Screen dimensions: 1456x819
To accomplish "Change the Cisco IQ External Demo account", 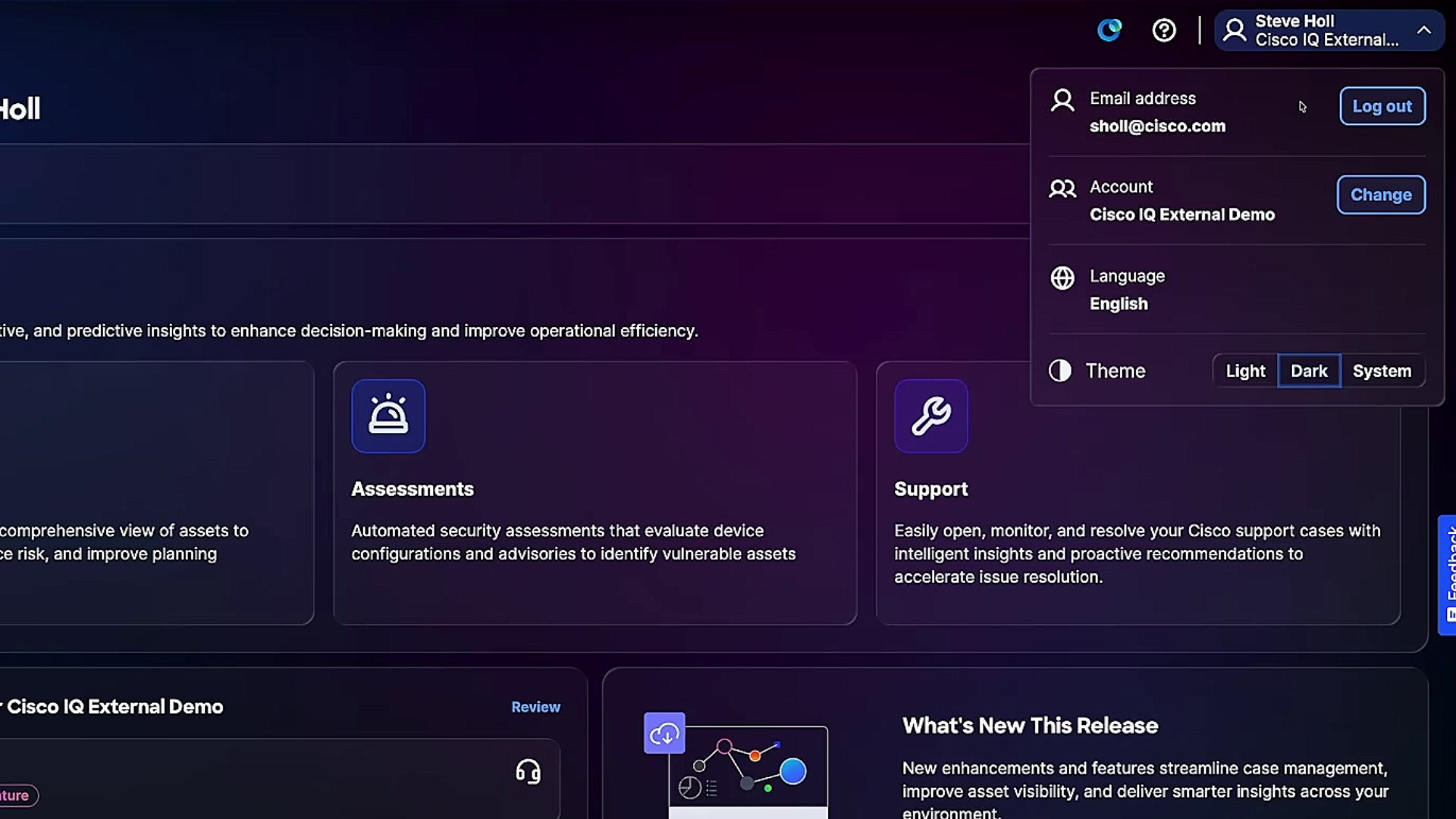I will (x=1381, y=195).
